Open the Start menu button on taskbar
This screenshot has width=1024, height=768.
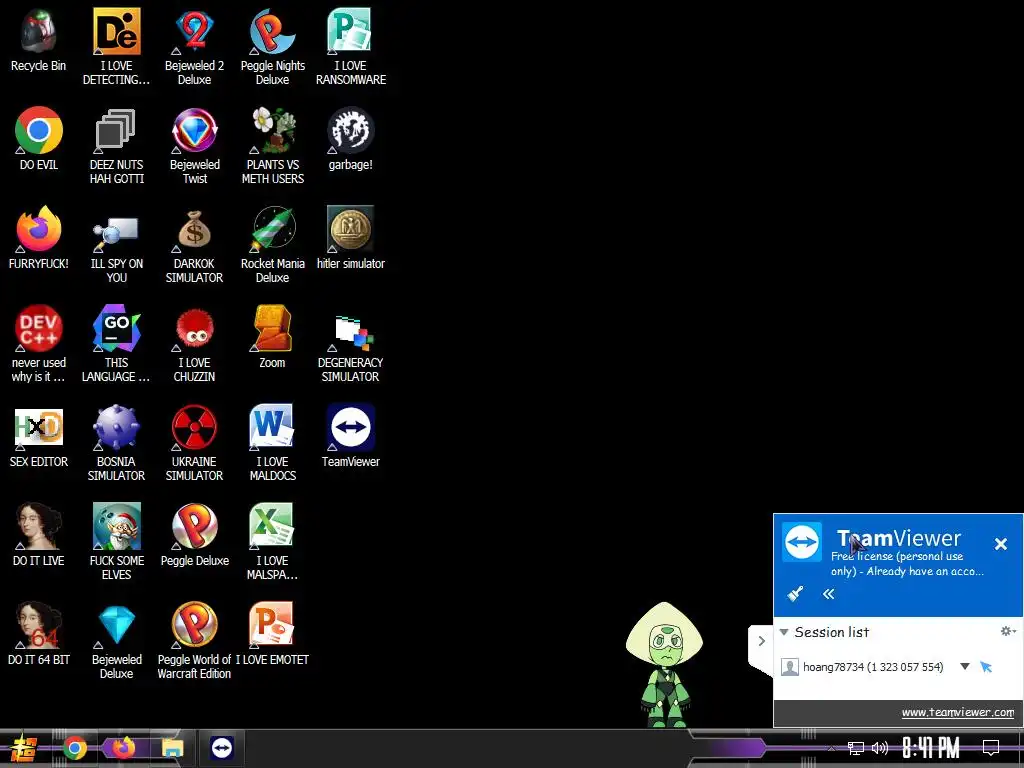click(24, 748)
